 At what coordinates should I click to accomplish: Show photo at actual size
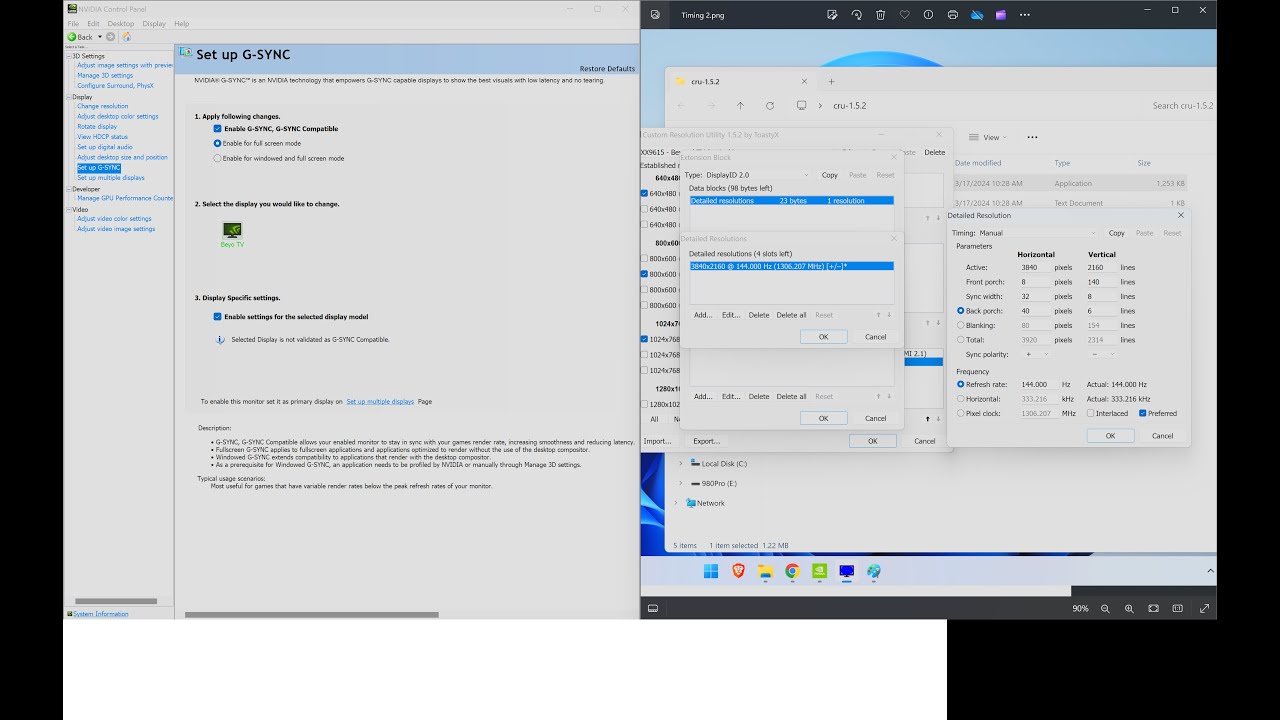(x=1177, y=608)
